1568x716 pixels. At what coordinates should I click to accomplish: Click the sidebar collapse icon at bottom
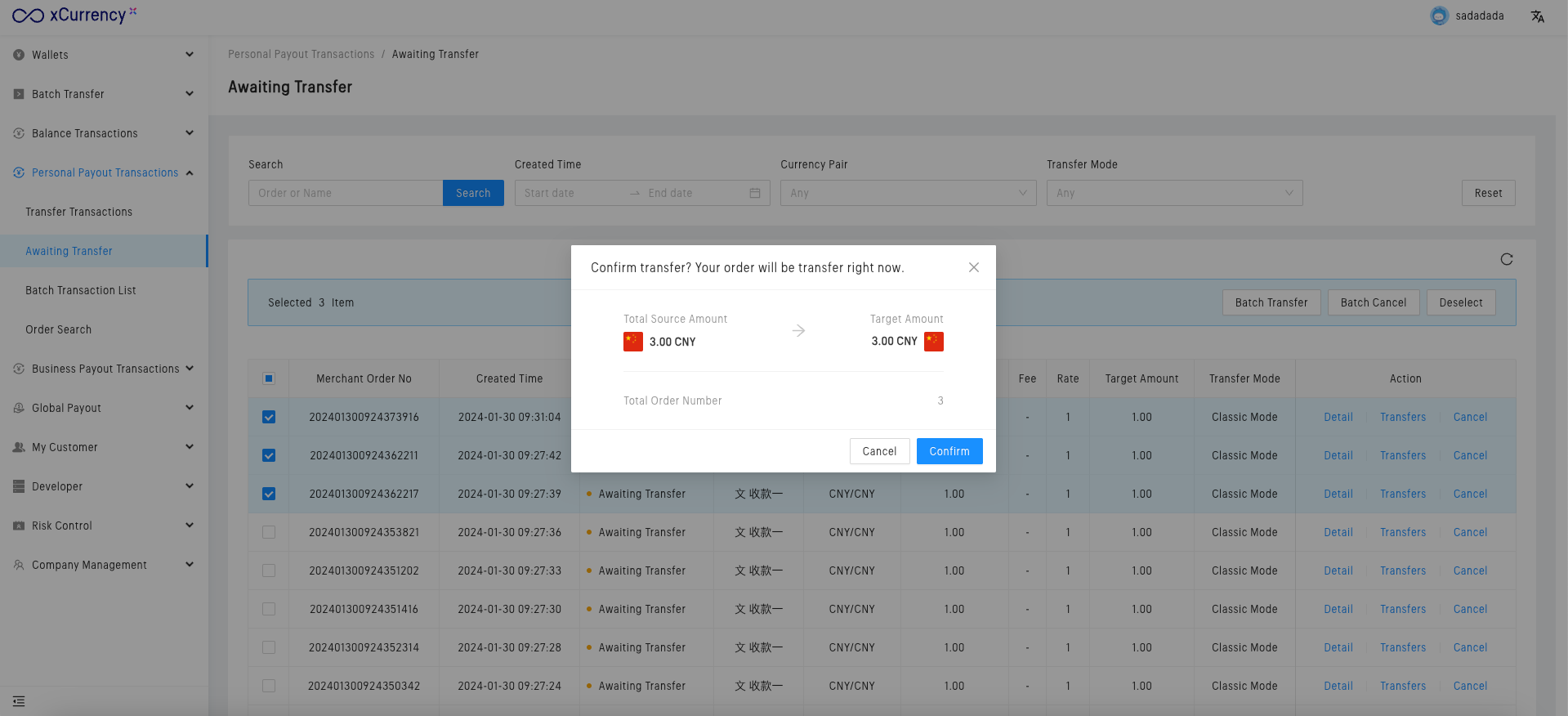pos(19,701)
